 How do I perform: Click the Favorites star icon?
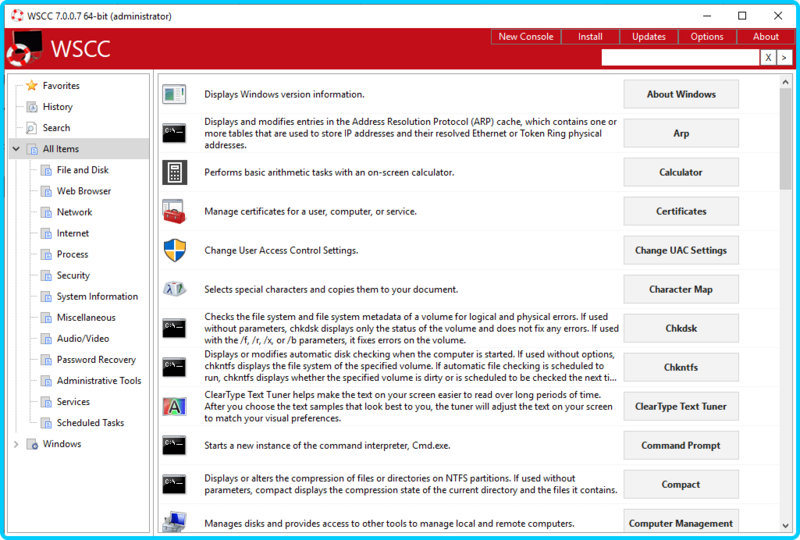32,85
